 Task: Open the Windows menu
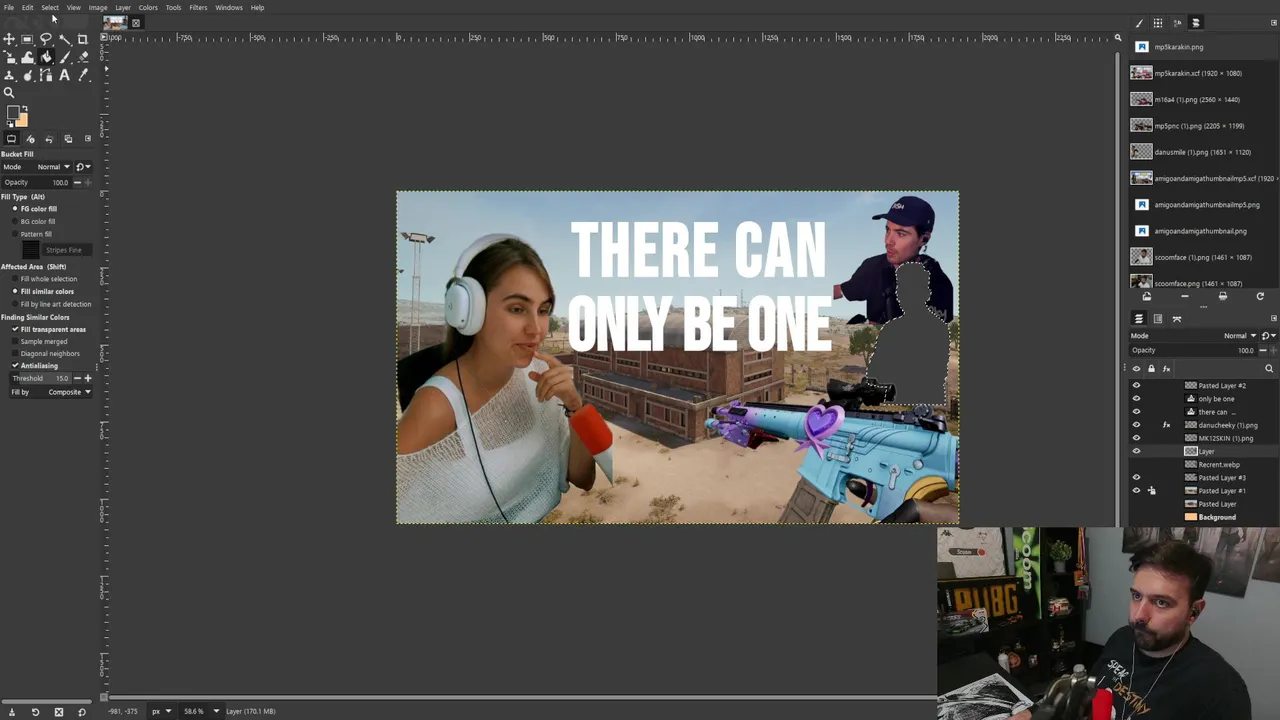coord(229,8)
